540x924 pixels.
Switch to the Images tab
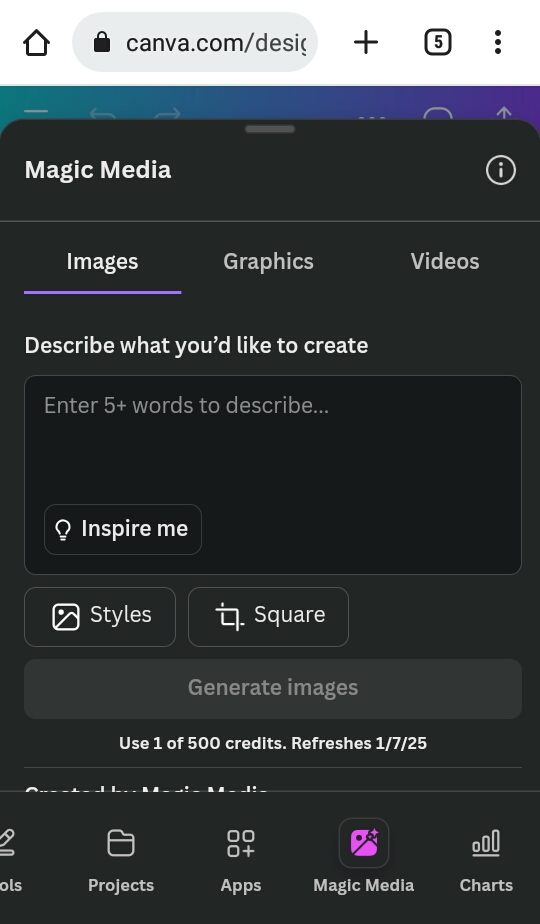pyautogui.click(x=103, y=262)
